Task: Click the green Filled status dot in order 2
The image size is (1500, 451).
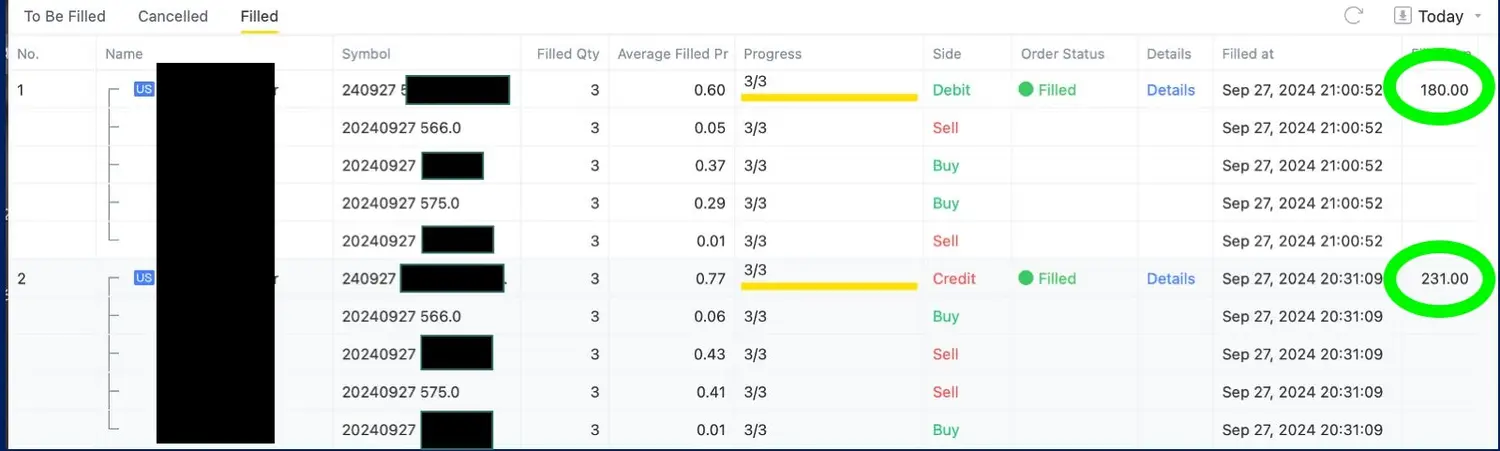Action: pyautogui.click(x=1025, y=278)
